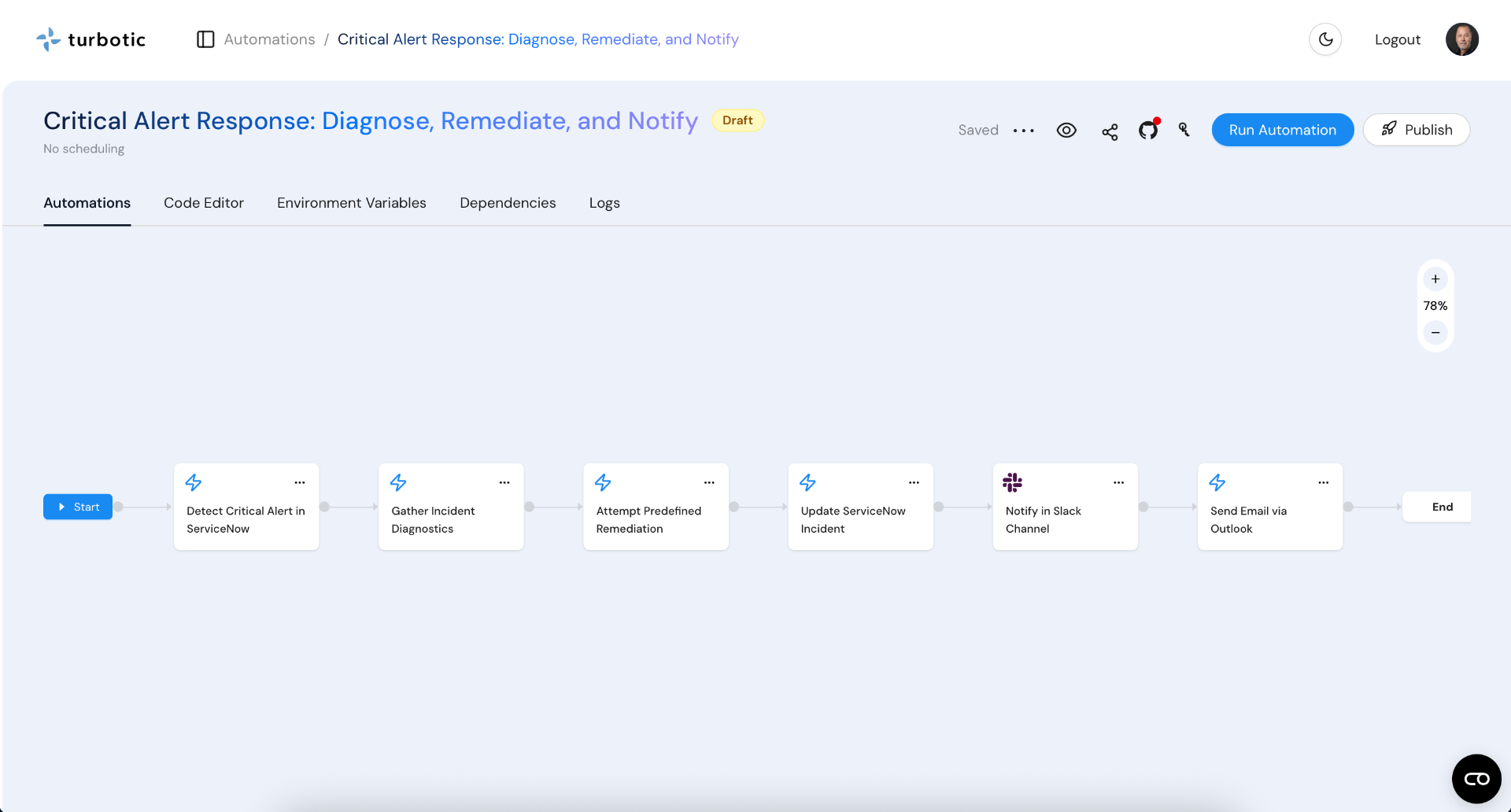Click the Logout link
Viewport: 1511px width, 812px height.
(1398, 39)
